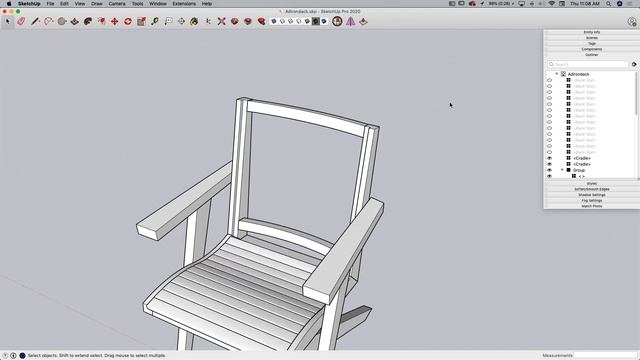Open the Apple menu
Viewport: 640px width, 360px height.
9,4
